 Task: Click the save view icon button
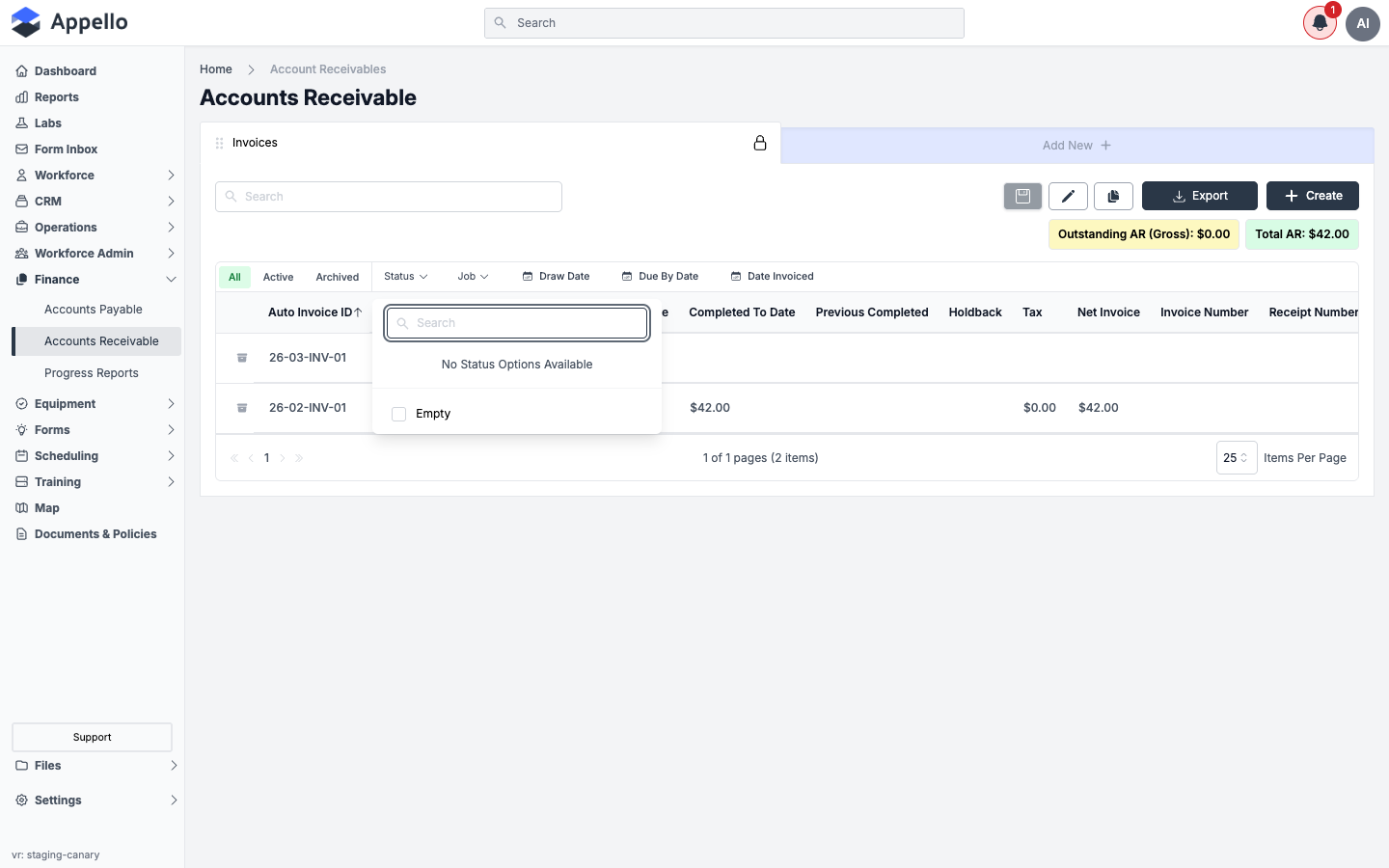1022,196
